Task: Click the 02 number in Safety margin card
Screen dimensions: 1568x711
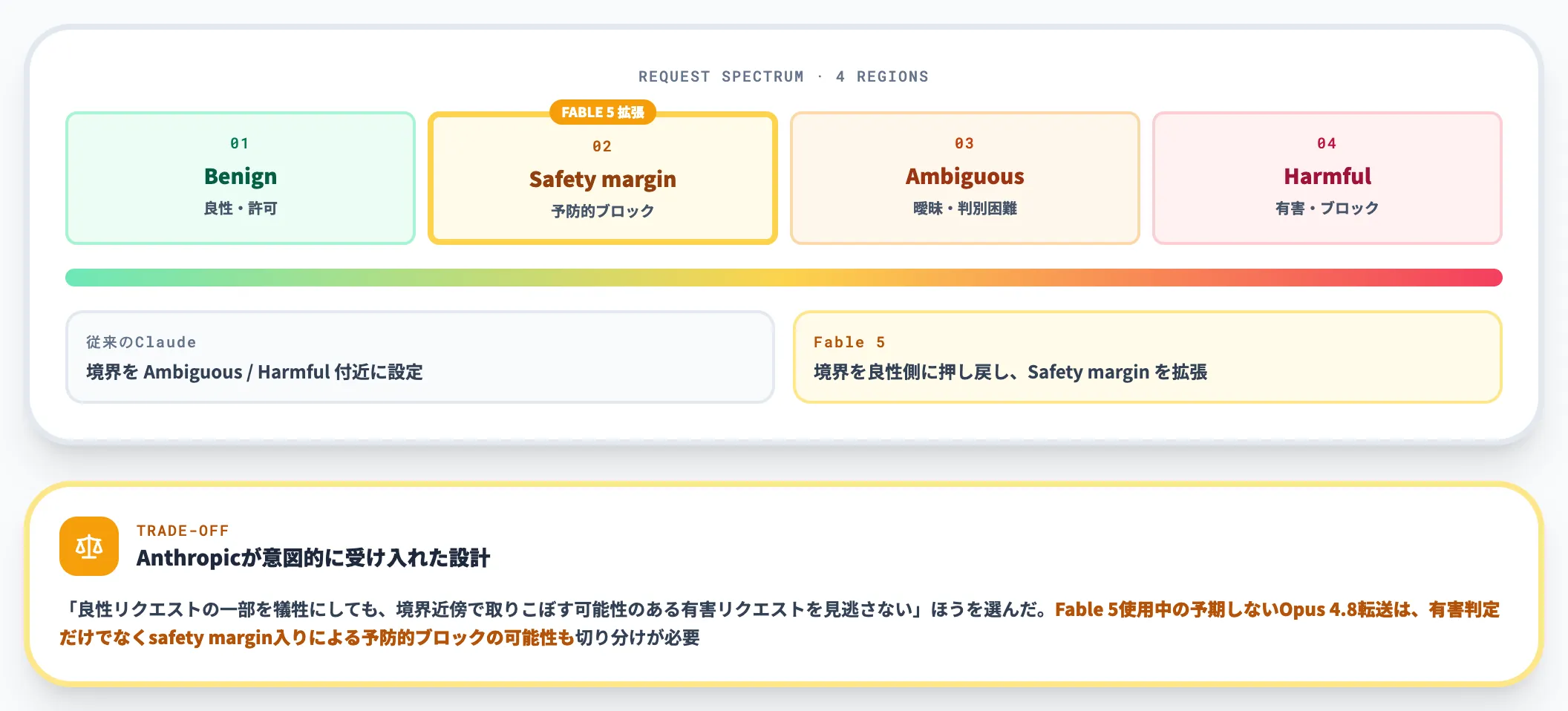Action: point(602,146)
